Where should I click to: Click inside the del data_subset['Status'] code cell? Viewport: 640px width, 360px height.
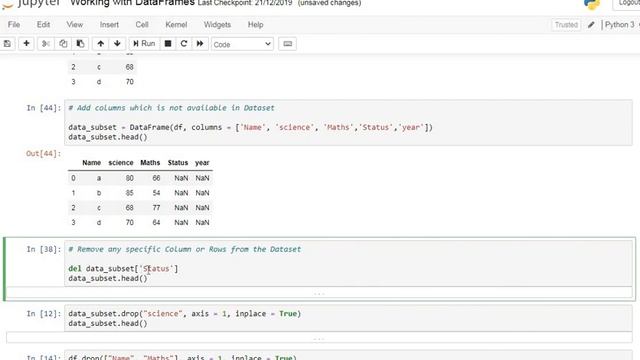[x=348, y=263]
